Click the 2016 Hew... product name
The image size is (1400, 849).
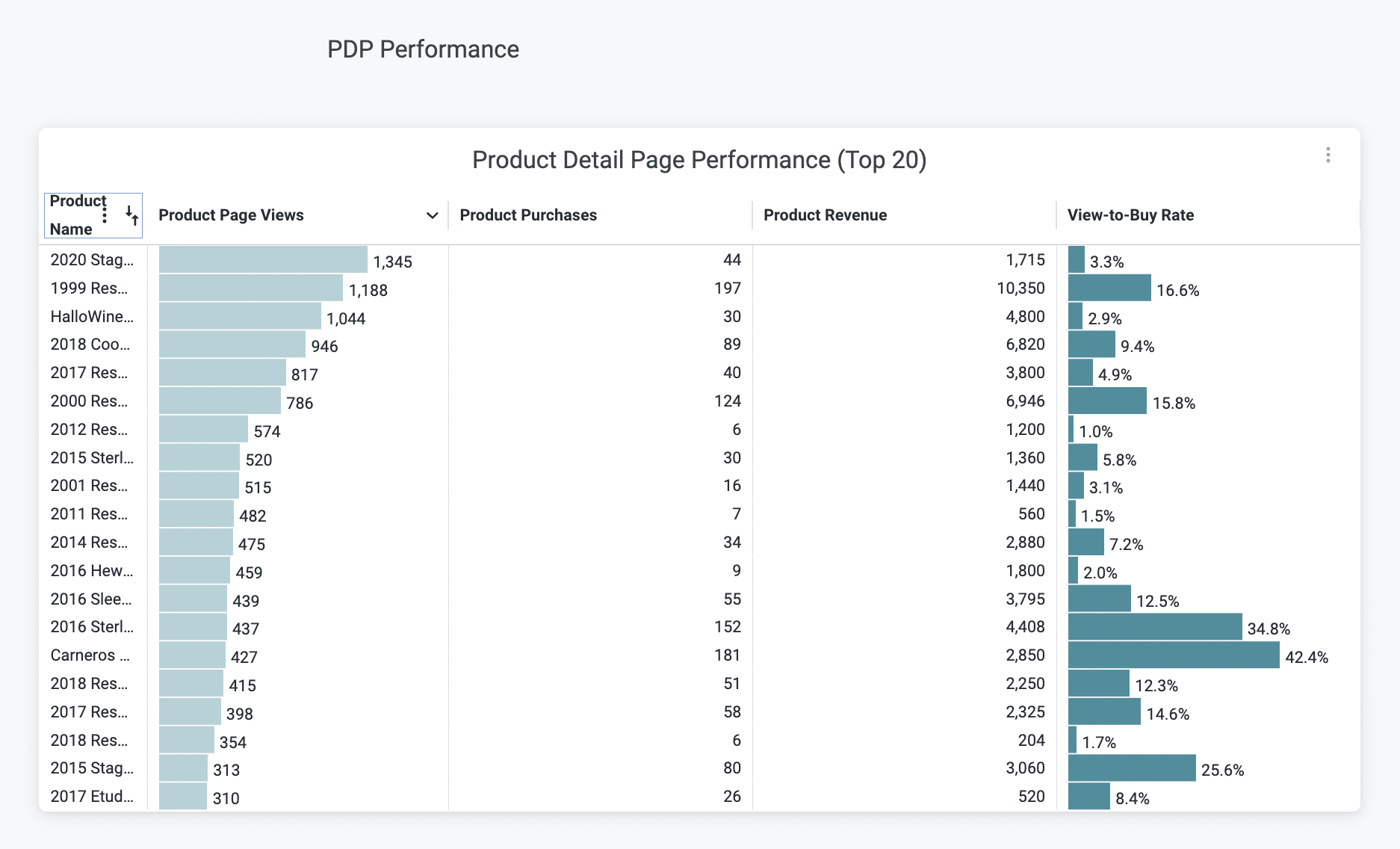click(92, 571)
